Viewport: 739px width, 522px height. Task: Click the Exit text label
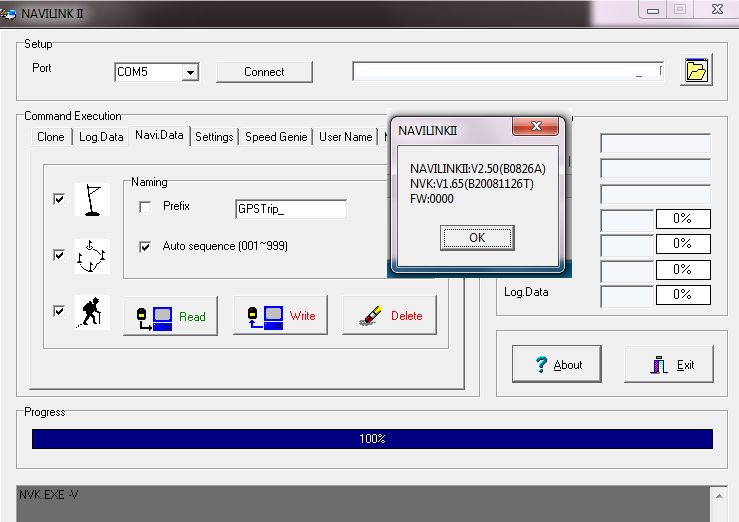coord(686,365)
